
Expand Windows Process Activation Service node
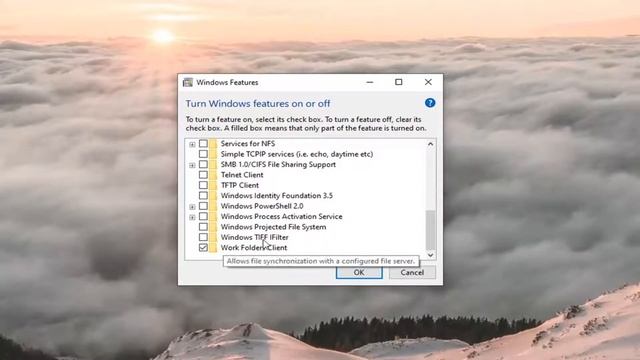[192, 217]
